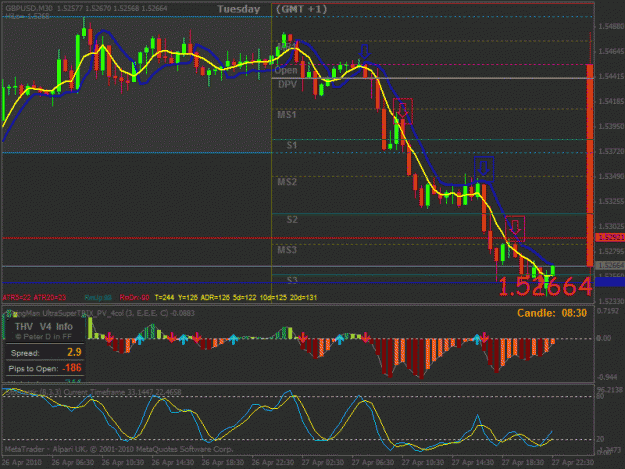Click the '26 Apr 22:30' time axis label
Image resolution: width=625 pixels, height=469 pixels.
coord(273,463)
